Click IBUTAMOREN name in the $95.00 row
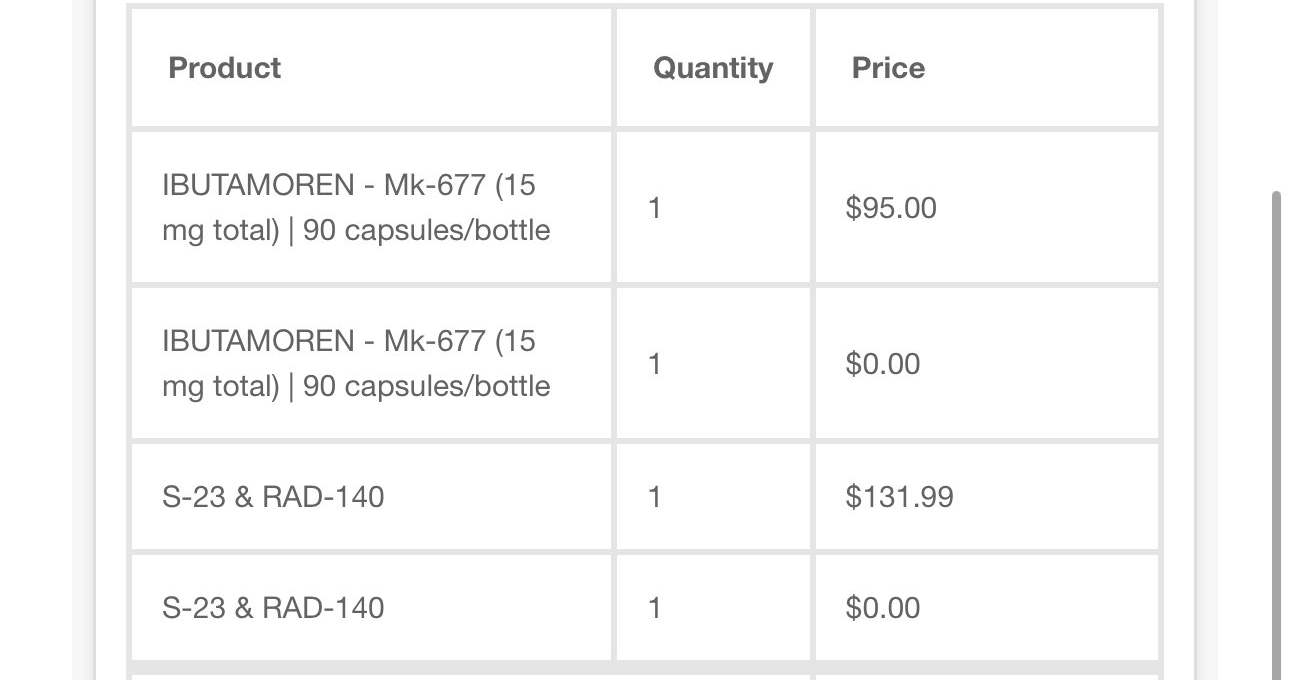1290x685 pixels. [x=258, y=185]
